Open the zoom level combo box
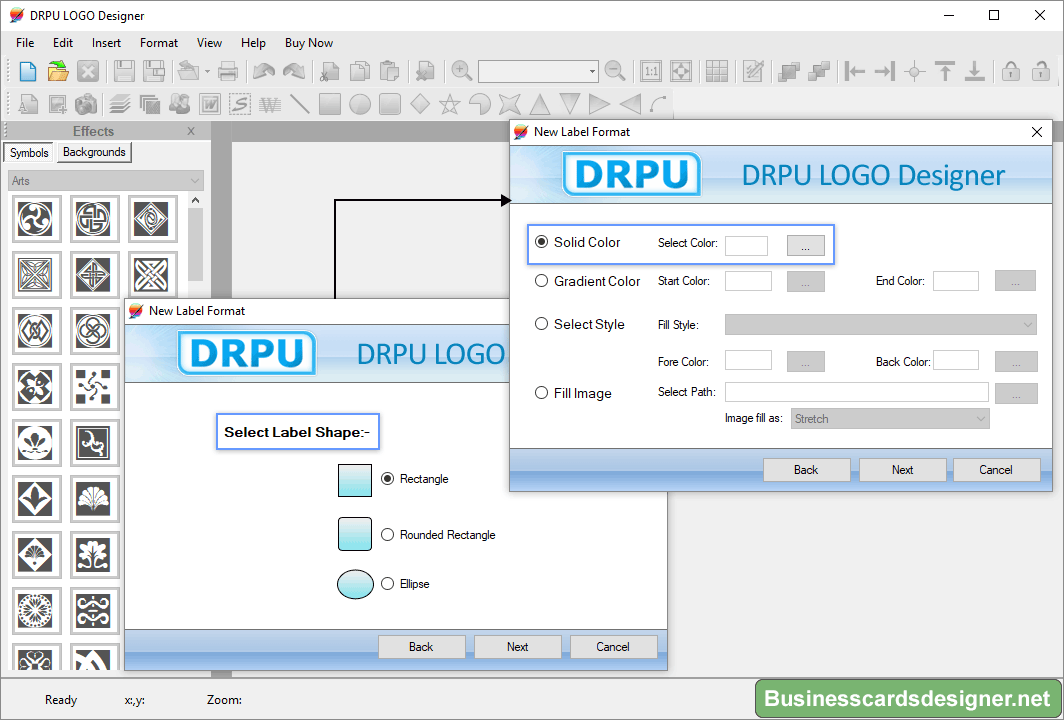 coord(537,71)
